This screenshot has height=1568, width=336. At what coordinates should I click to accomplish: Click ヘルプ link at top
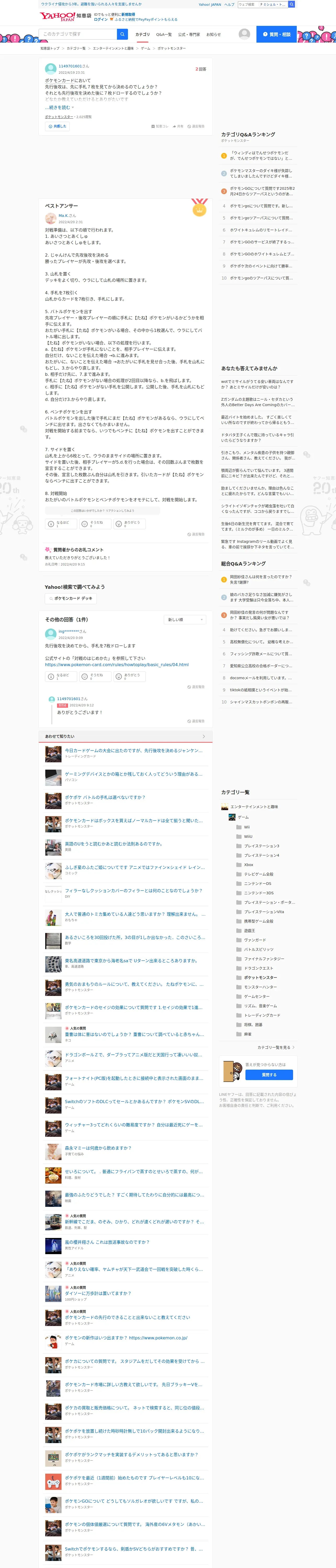(x=229, y=4)
